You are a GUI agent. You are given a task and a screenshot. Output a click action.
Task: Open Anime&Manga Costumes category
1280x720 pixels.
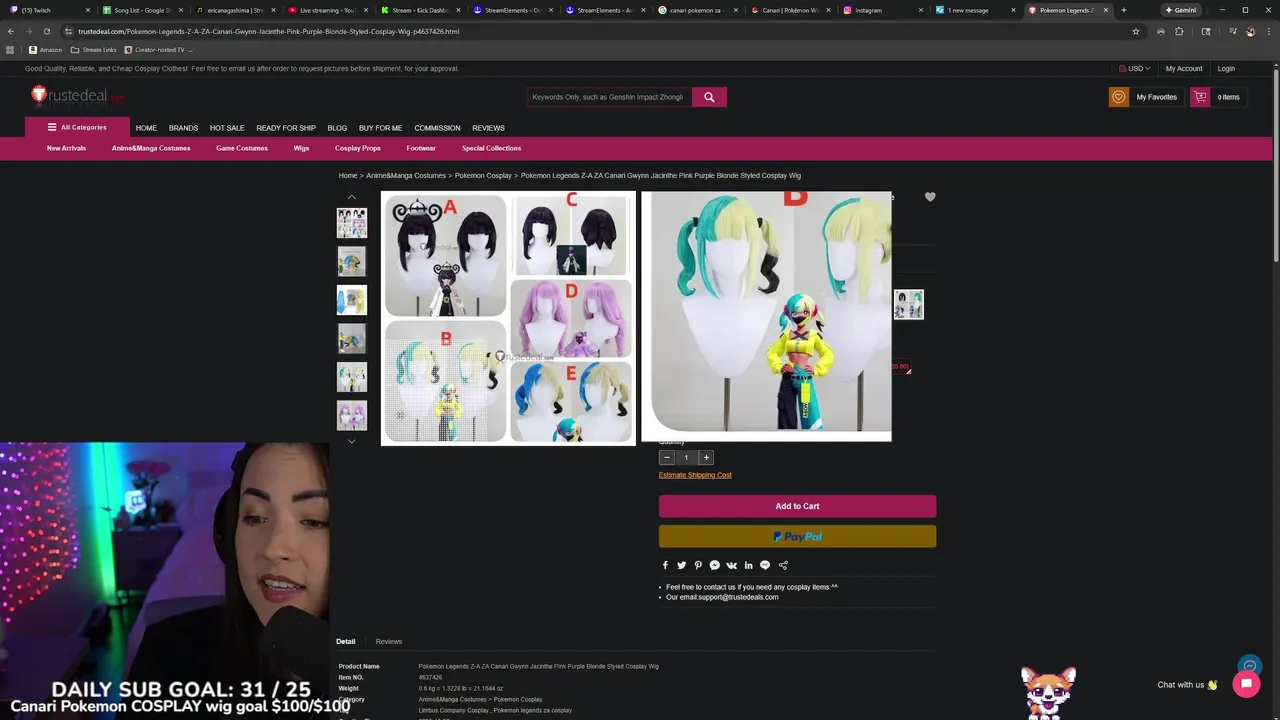pos(151,148)
